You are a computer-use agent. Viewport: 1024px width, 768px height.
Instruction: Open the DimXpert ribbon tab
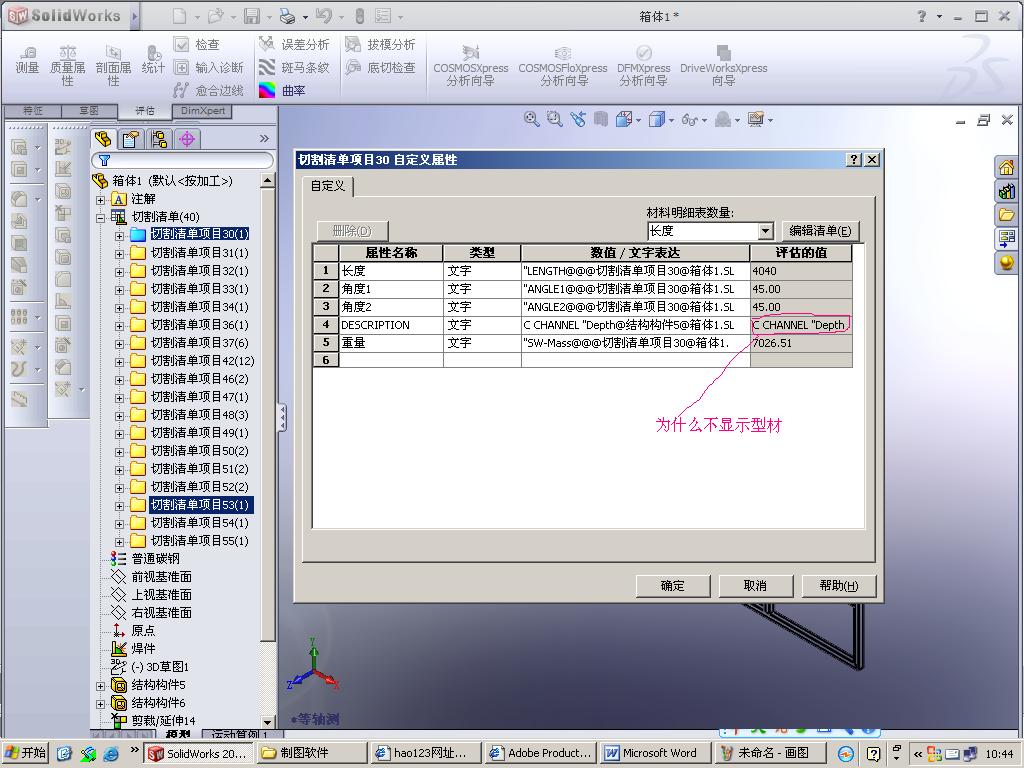(x=202, y=111)
